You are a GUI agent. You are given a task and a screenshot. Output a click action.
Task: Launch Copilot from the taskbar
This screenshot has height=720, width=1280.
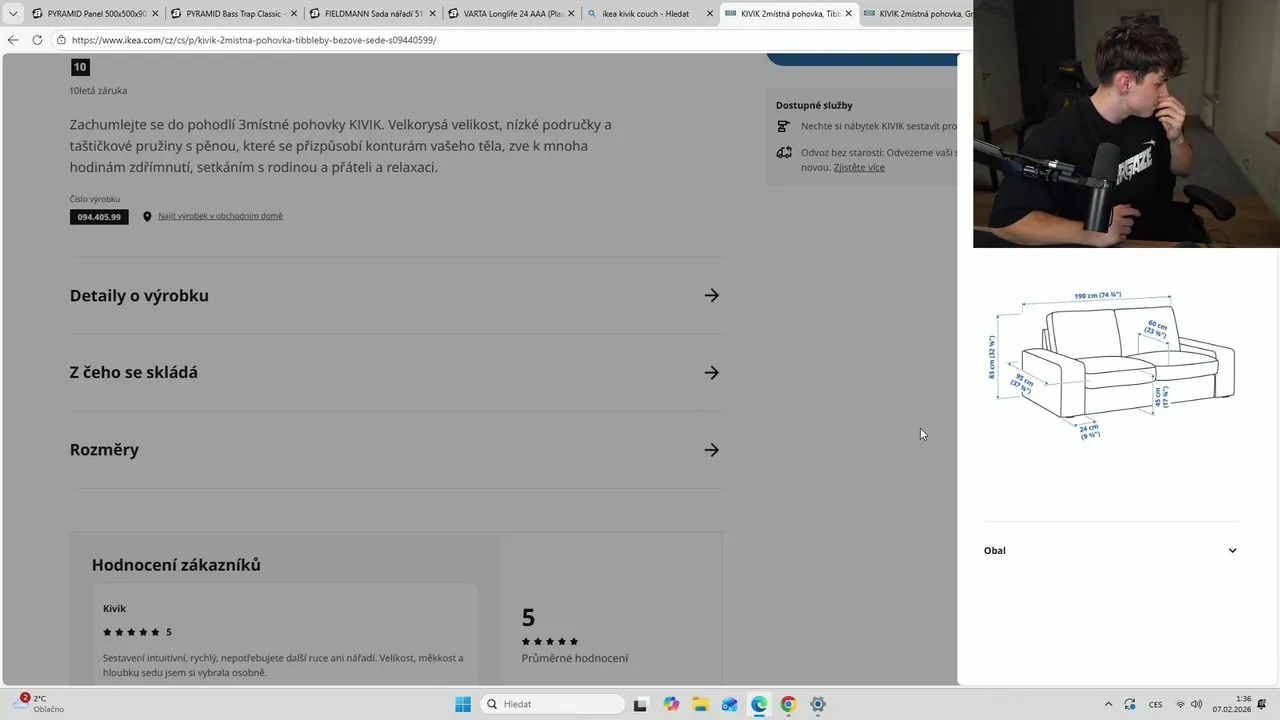[671, 704]
